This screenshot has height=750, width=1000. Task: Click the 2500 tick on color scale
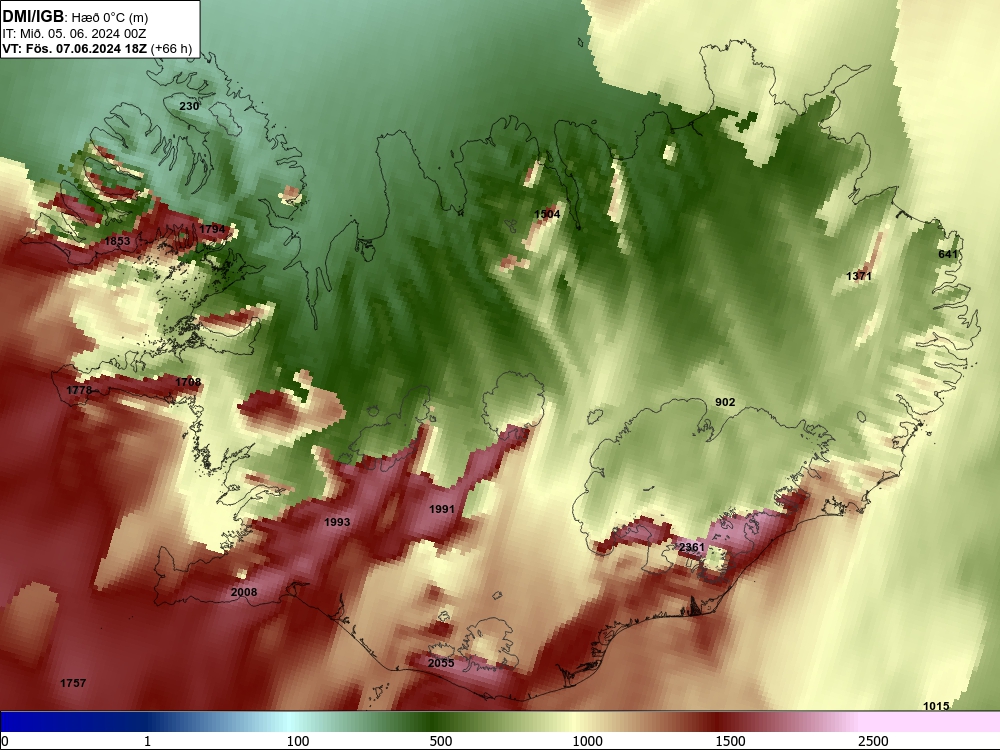pyautogui.click(x=873, y=741)
